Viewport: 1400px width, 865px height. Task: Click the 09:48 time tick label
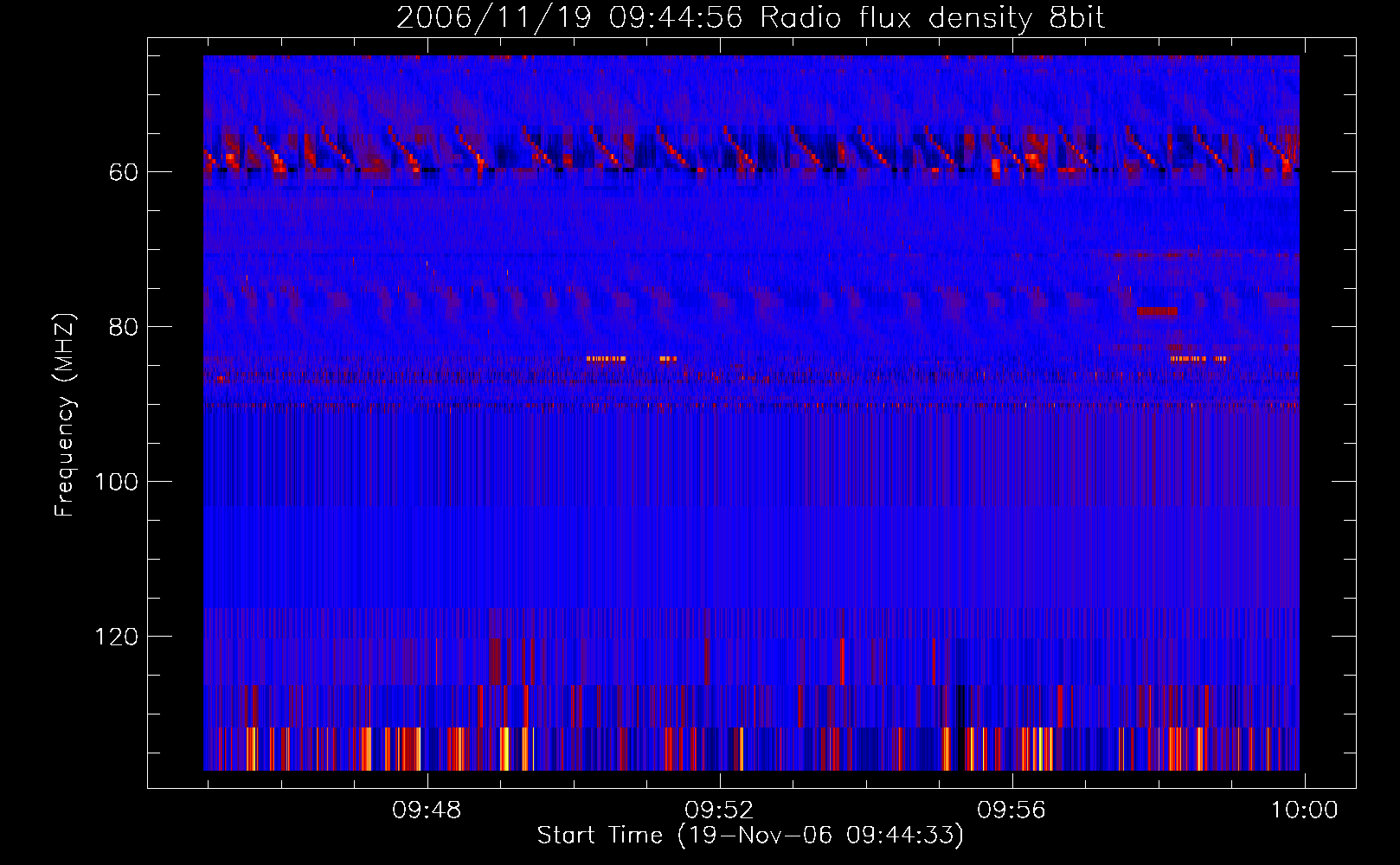(427, 811)
